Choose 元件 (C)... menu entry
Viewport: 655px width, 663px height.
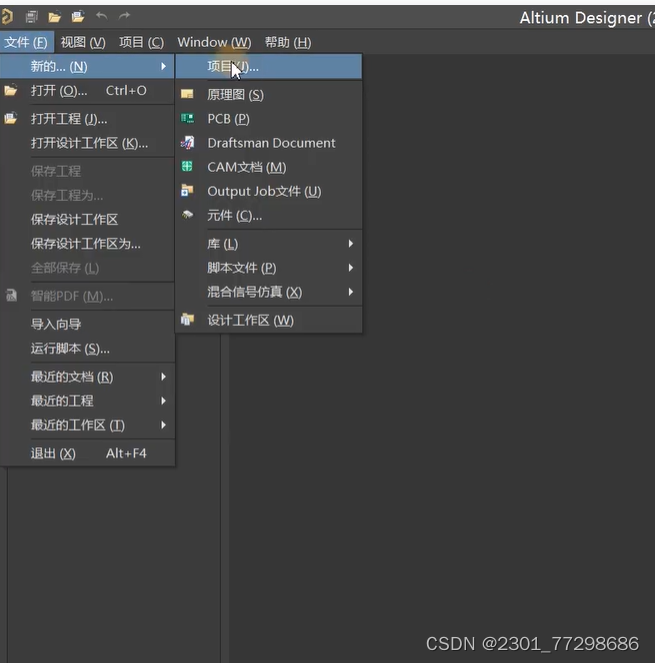point(269,216)
